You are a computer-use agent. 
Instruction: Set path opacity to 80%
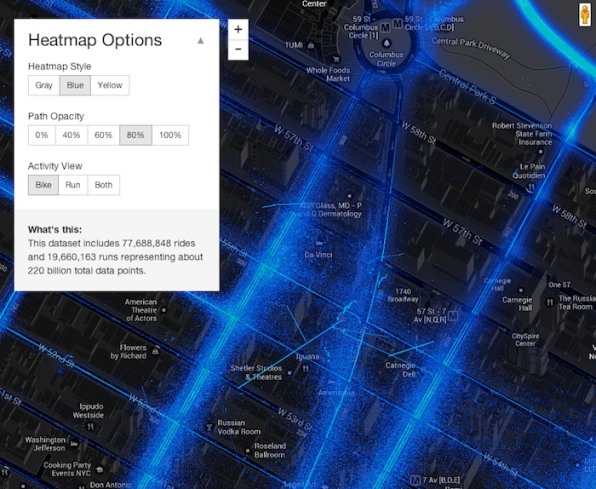point(136,135)
